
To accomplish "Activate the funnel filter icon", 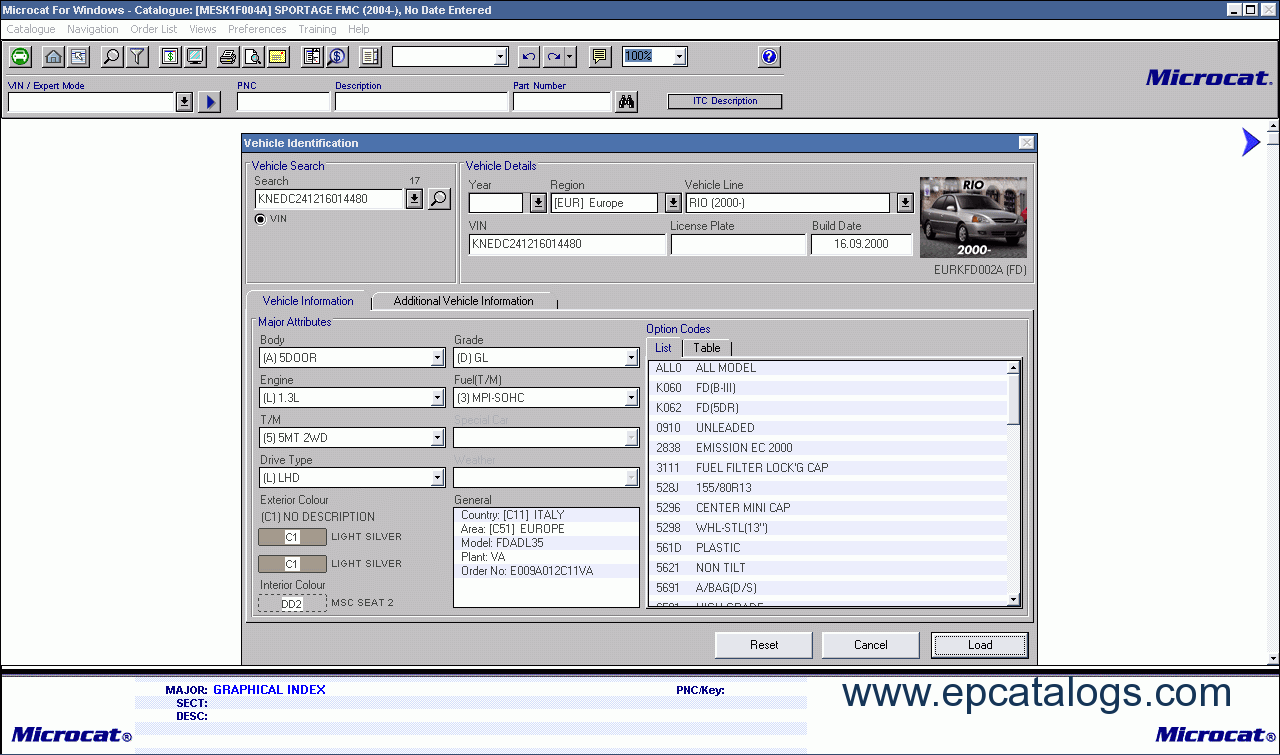I will point(137,57).
